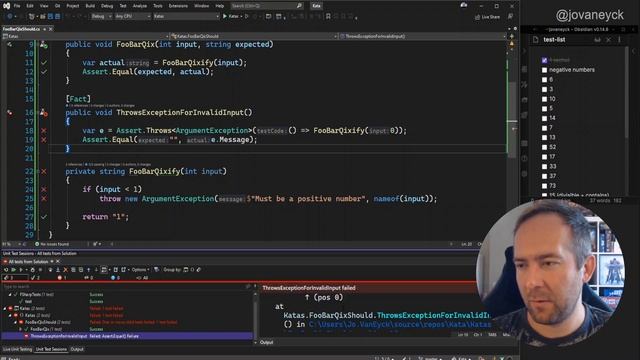The width and height of the screenshot is (640, 360).
Task: Filter tests by failed count
Action: (x=62, y=278)
